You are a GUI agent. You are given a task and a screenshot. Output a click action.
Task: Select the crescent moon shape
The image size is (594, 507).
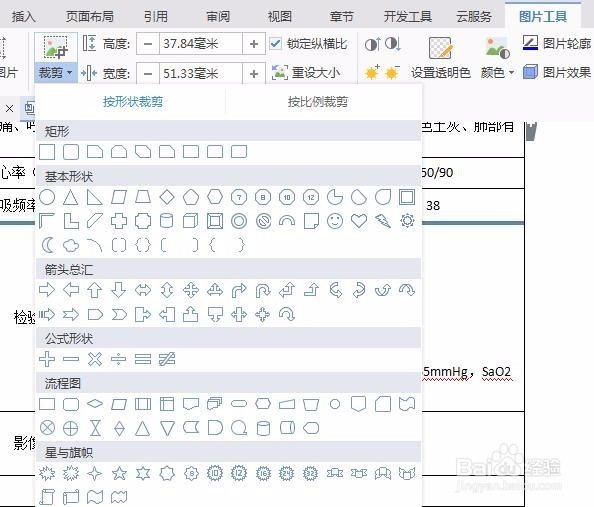coord(47,245)
